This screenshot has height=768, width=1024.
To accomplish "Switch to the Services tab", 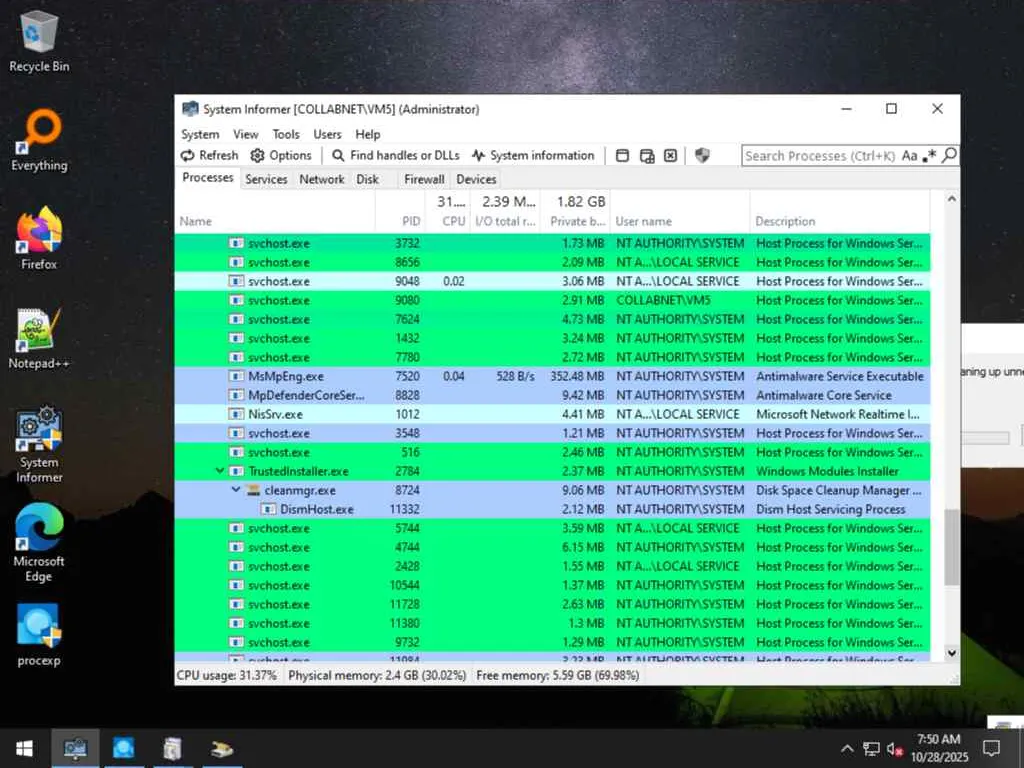I will click(x=266, y=179).
